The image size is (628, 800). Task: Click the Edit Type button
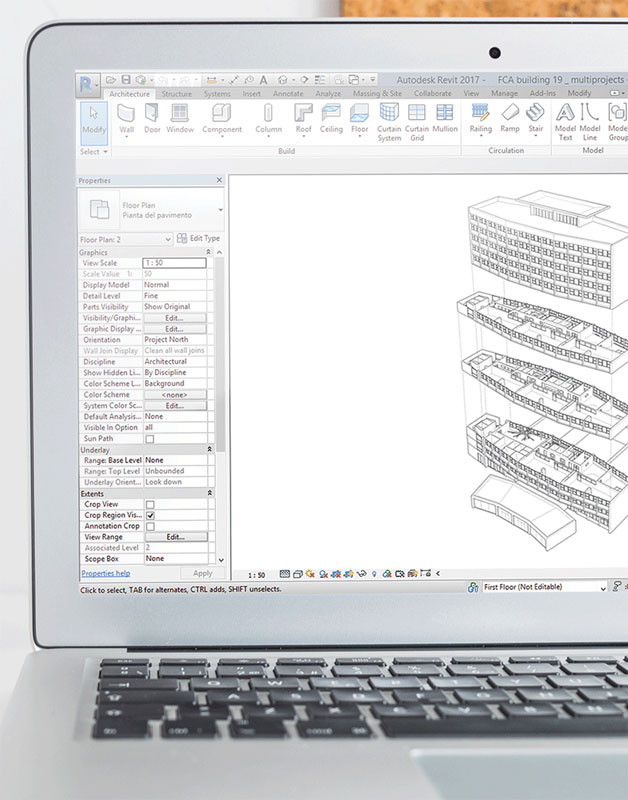[198, 239]
